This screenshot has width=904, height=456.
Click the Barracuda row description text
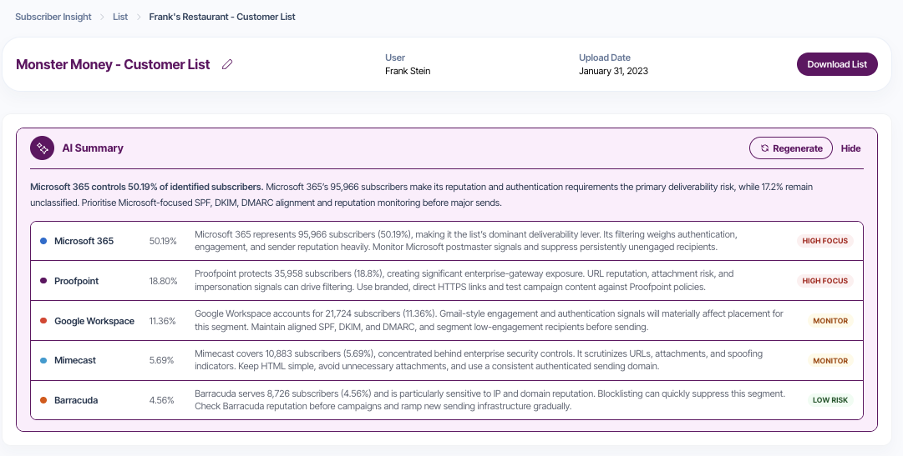coord(490,400)
